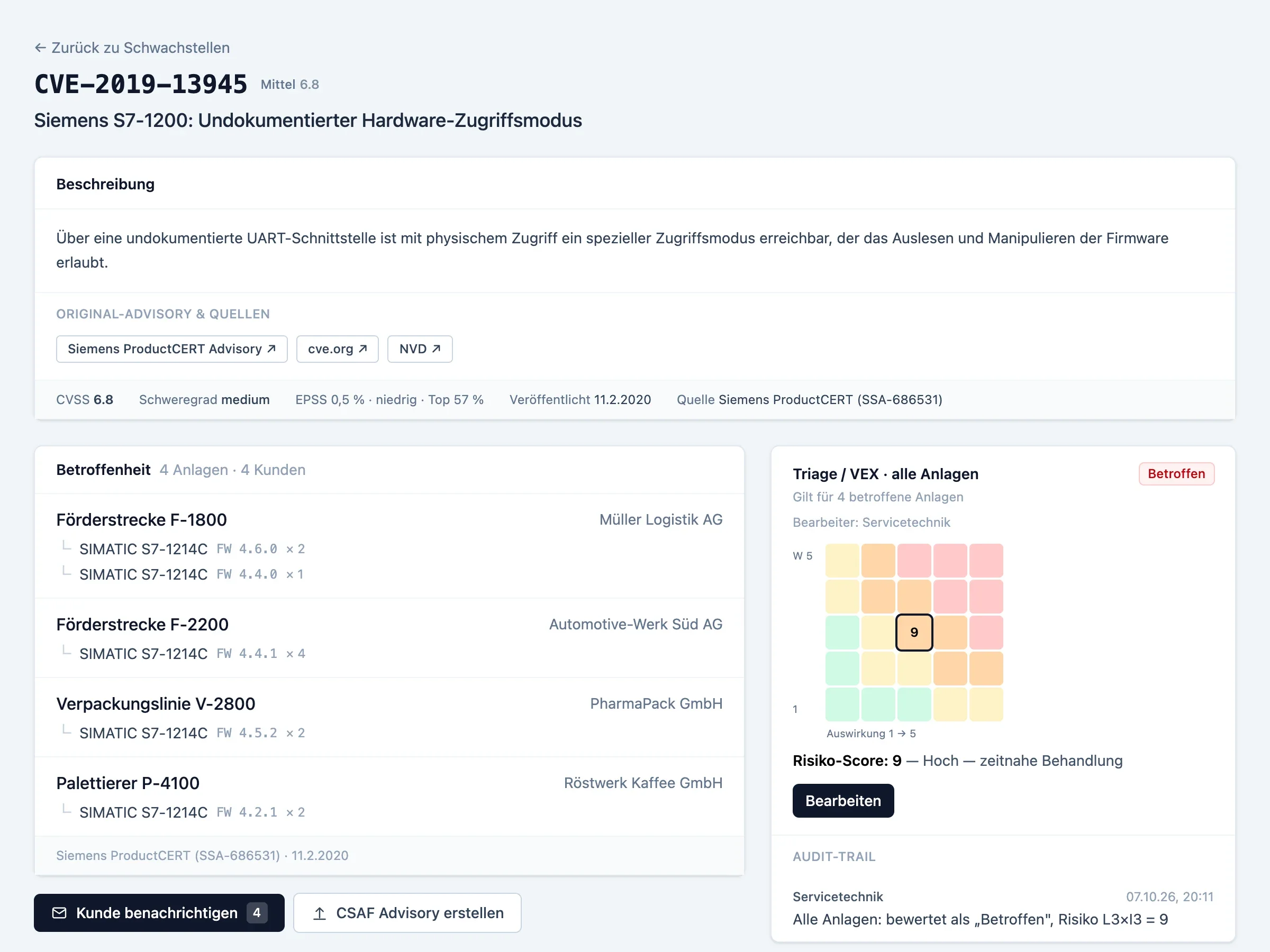Go back via Zurück zu Schwachstellen link

(132, 48)
